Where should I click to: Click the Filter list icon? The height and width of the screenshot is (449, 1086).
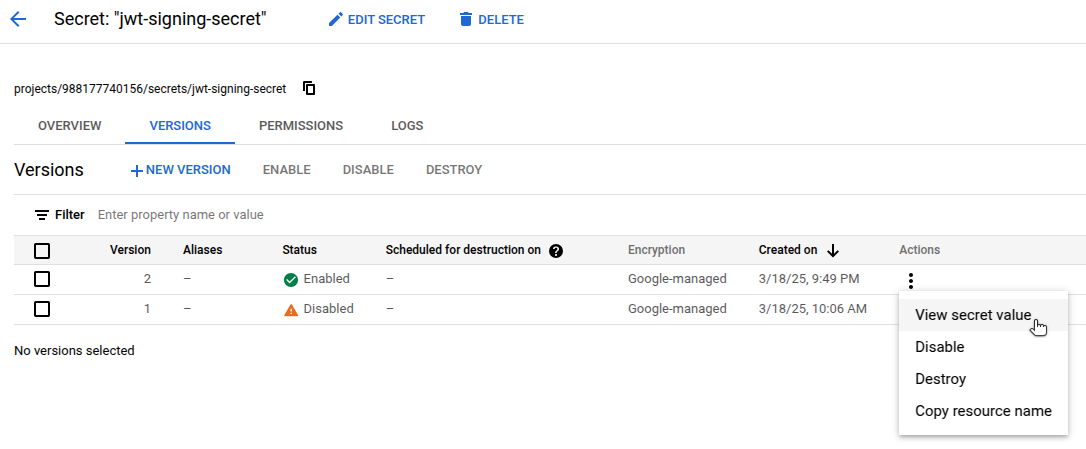(42, 215)
